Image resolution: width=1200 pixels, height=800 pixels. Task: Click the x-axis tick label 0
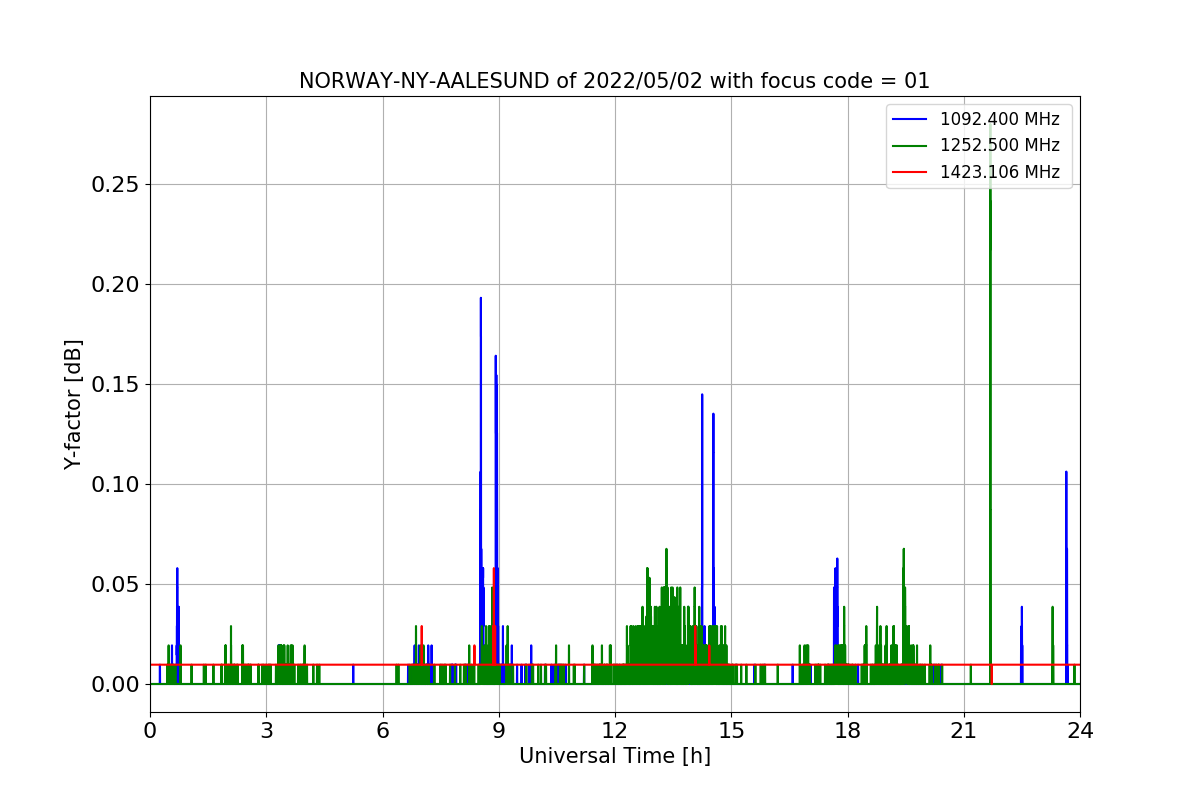(x=150, y=731)
